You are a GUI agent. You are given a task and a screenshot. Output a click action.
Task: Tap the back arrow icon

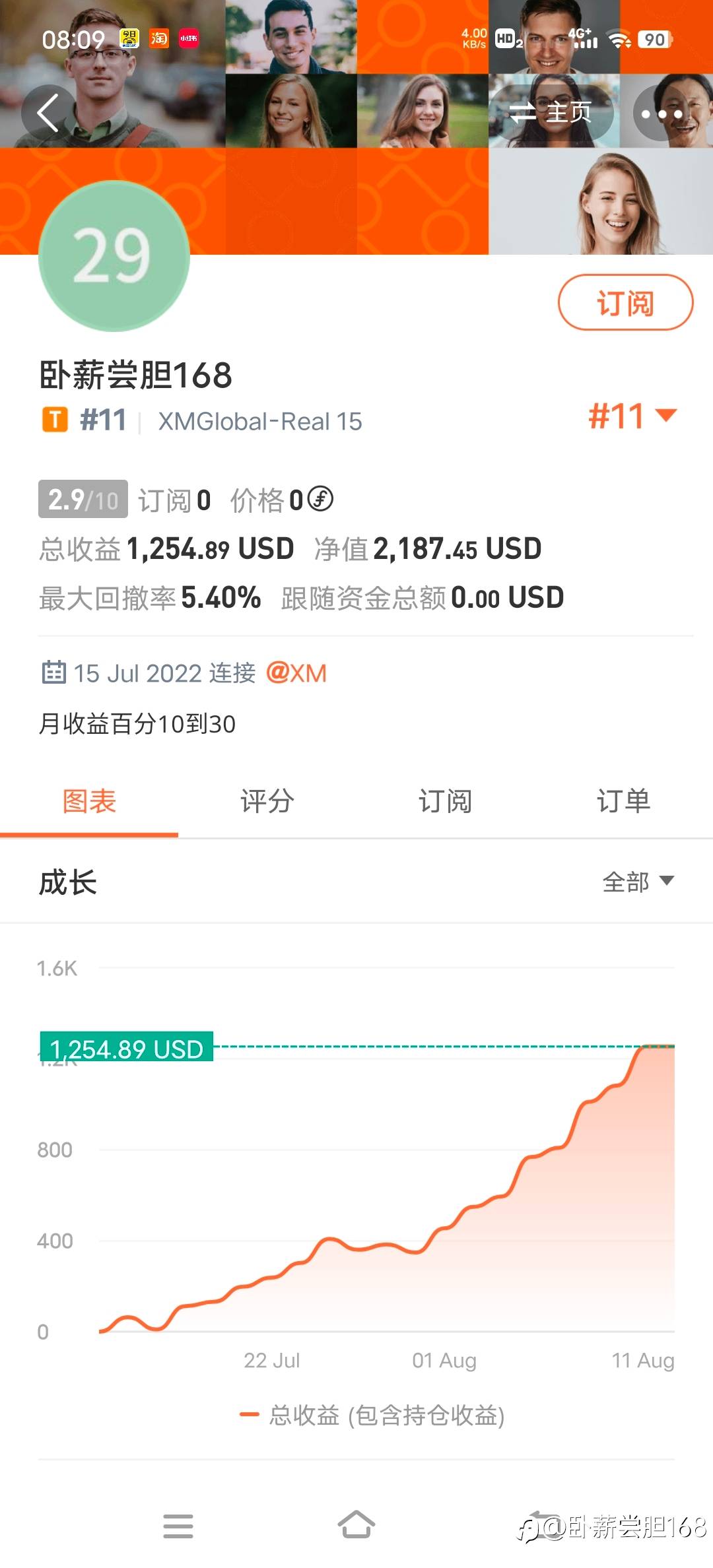[x=48, y=114]
